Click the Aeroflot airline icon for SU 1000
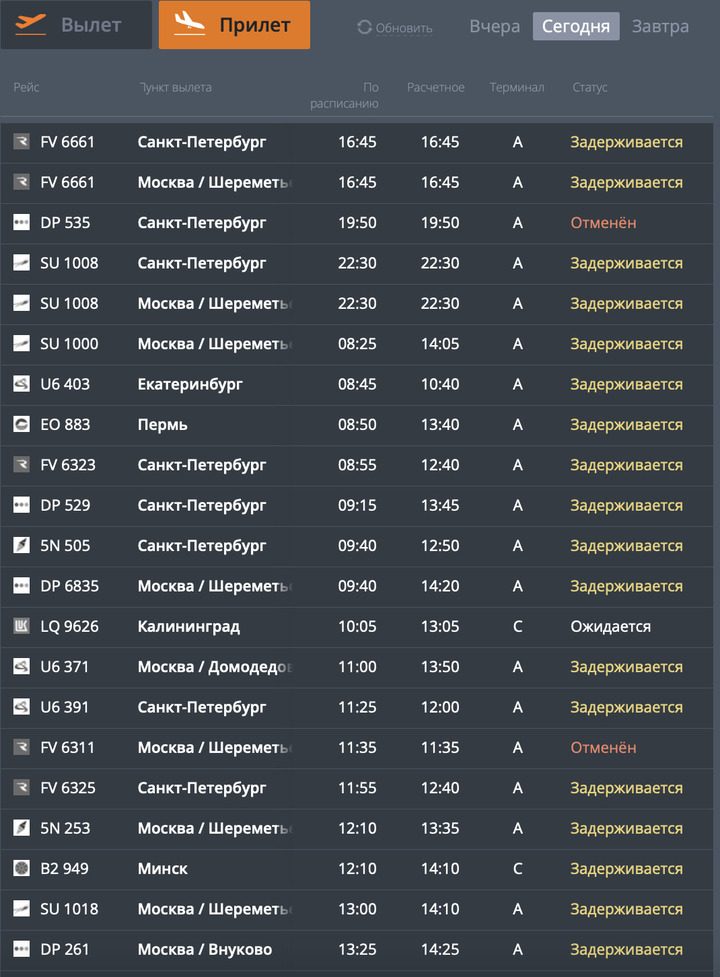 pyautogui.click(x=21, y=344)
